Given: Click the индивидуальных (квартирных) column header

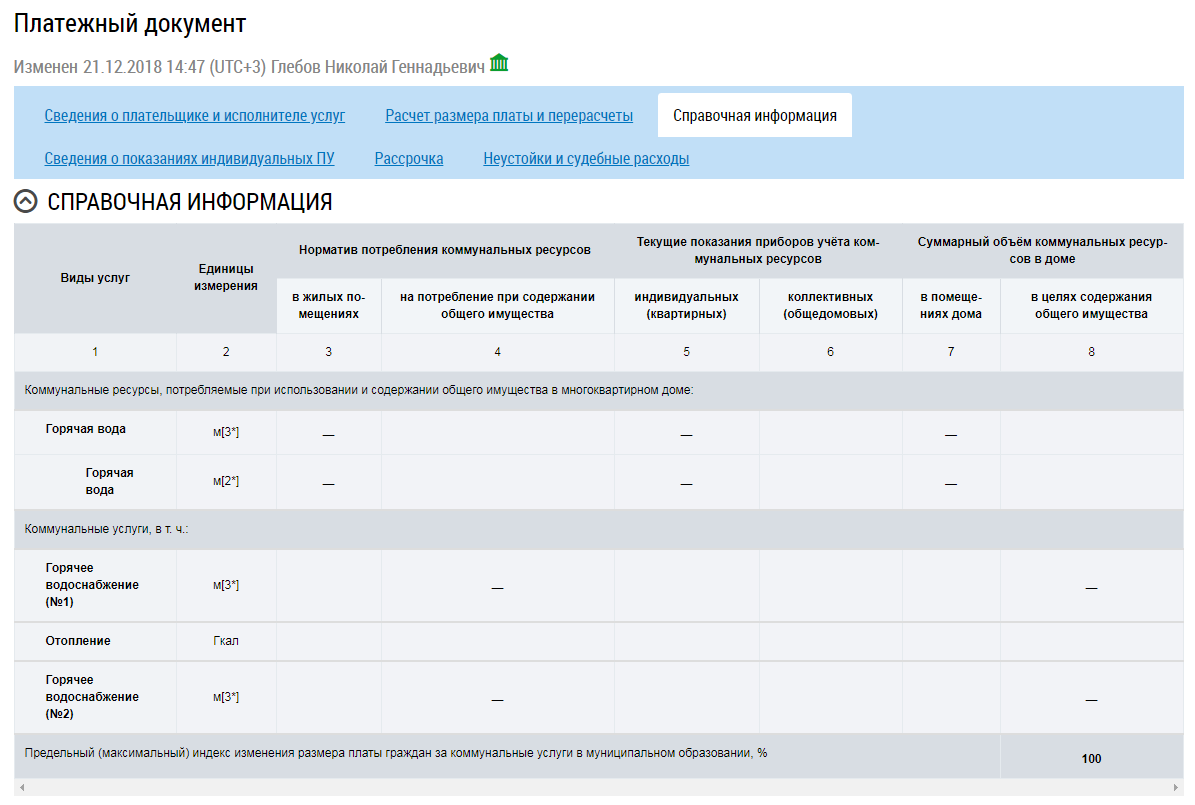Looking at the screenshot, I should [686, 305].
